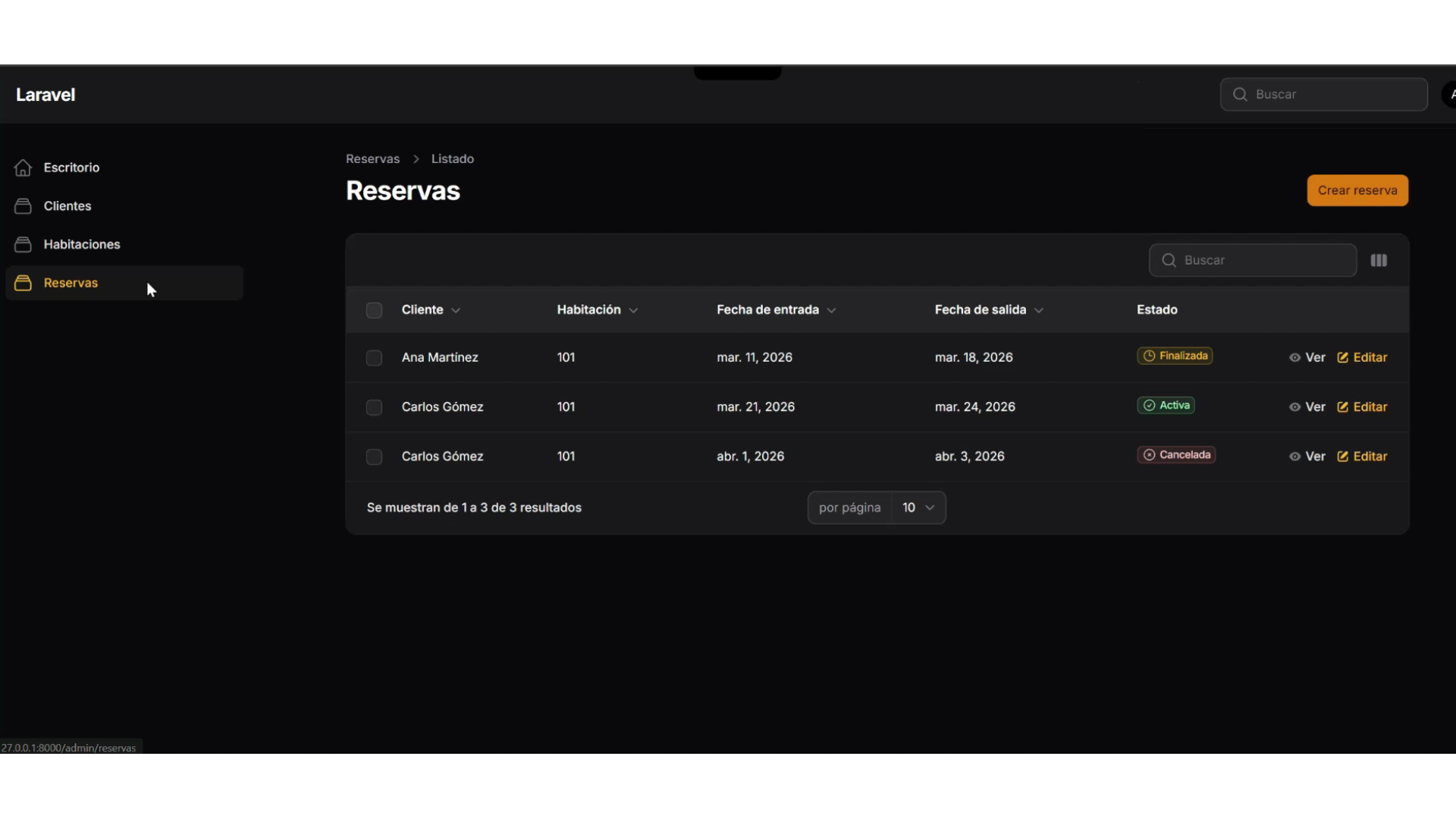The image size is (1456, 819).
Task: Go to Habitaciones menu item
Action: (x=82, y=244)
